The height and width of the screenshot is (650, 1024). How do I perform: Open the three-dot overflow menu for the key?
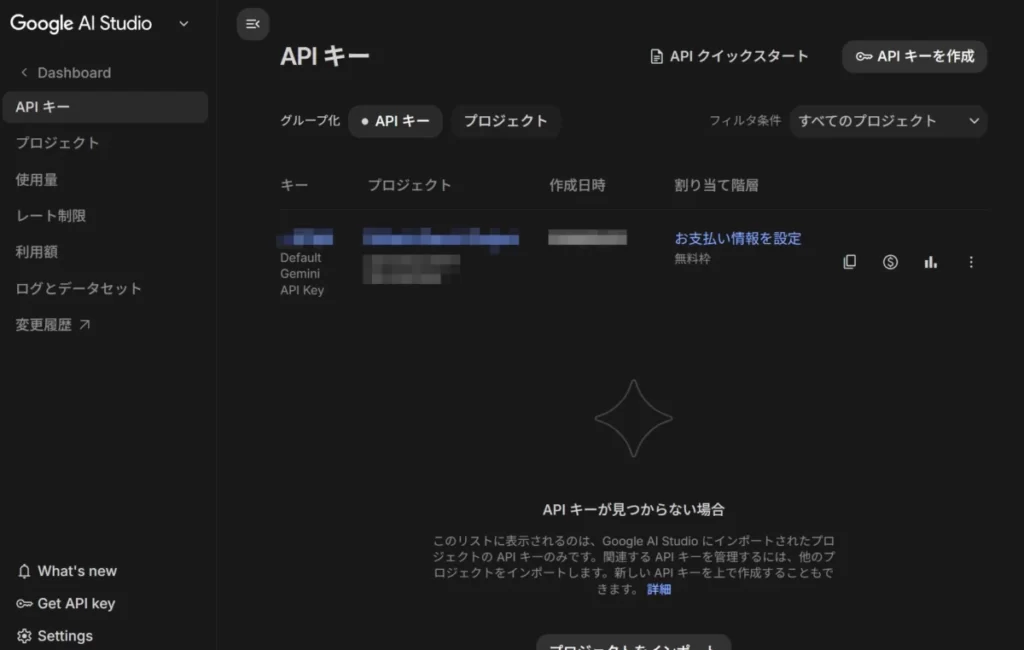(971, 261)
